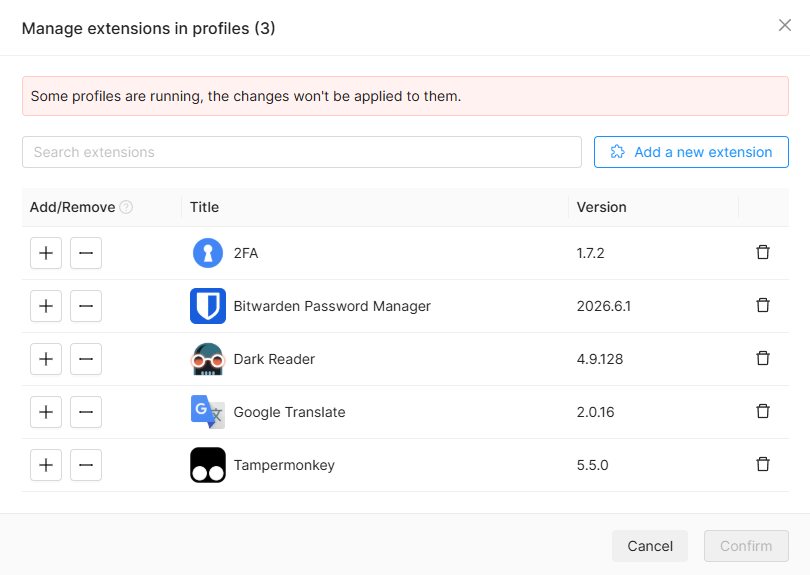Select the Tampermonkey title

(284, 465)
